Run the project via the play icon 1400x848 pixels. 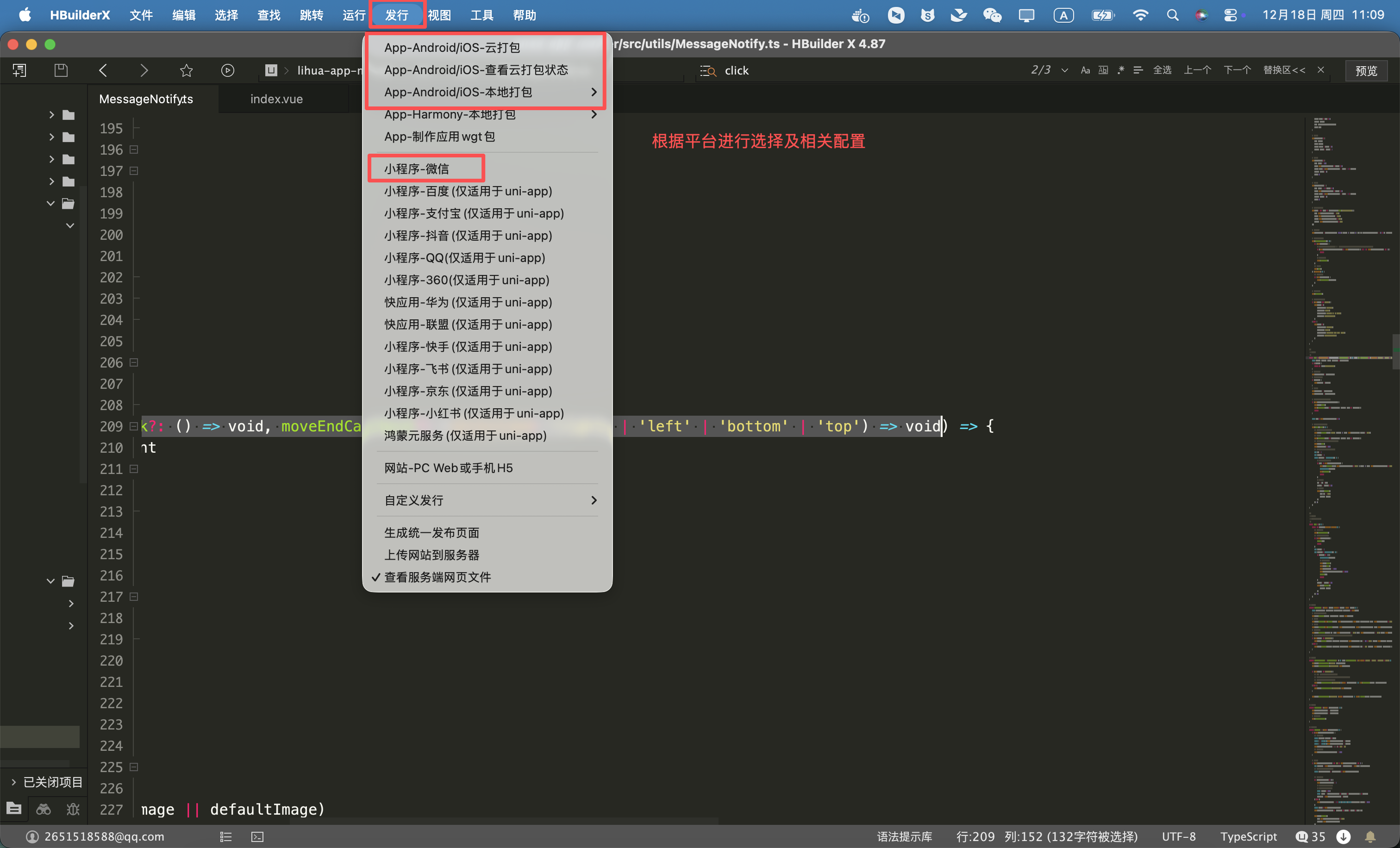point(227,70)
